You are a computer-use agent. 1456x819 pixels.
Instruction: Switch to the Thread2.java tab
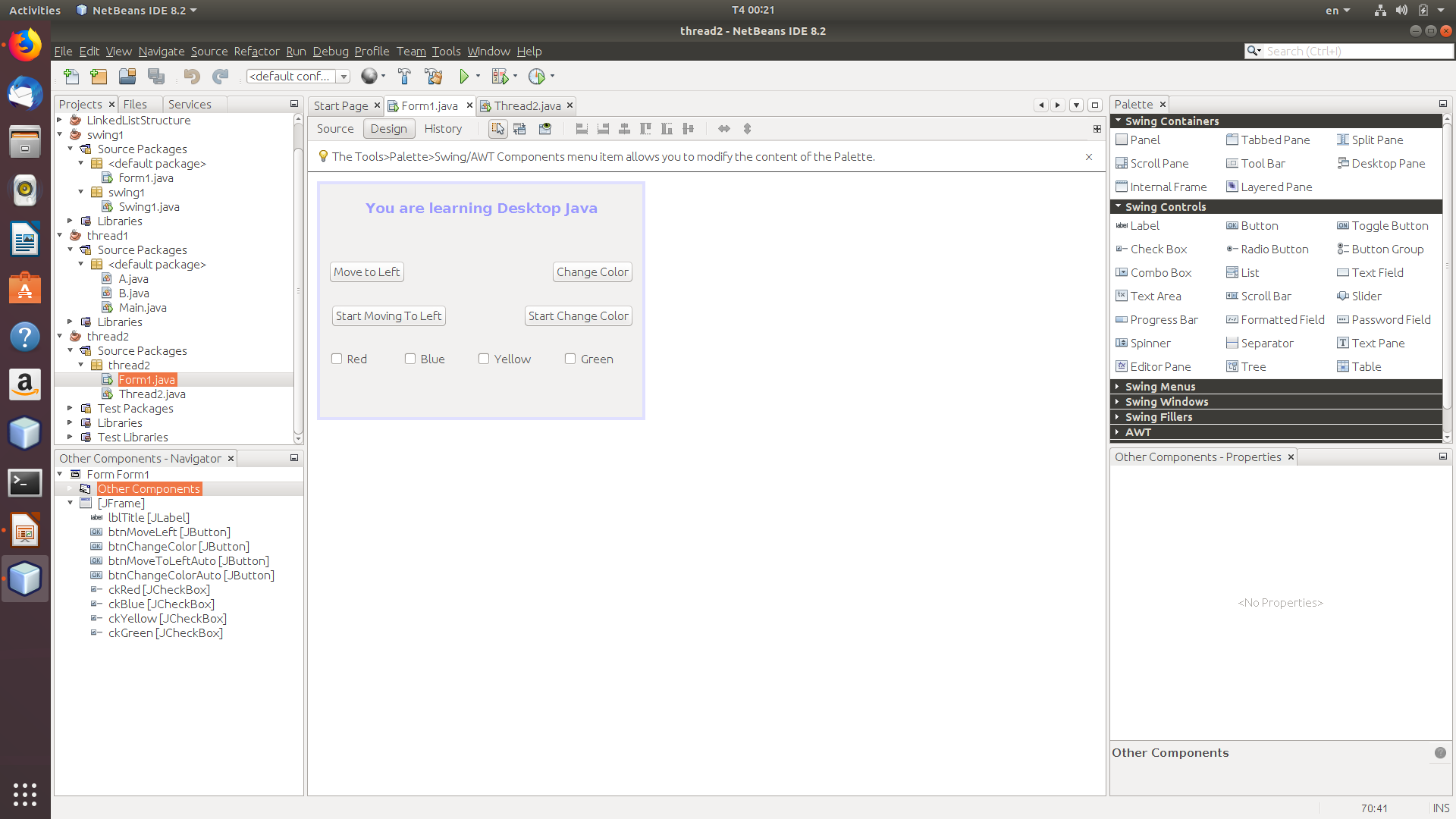click(527, 105)
